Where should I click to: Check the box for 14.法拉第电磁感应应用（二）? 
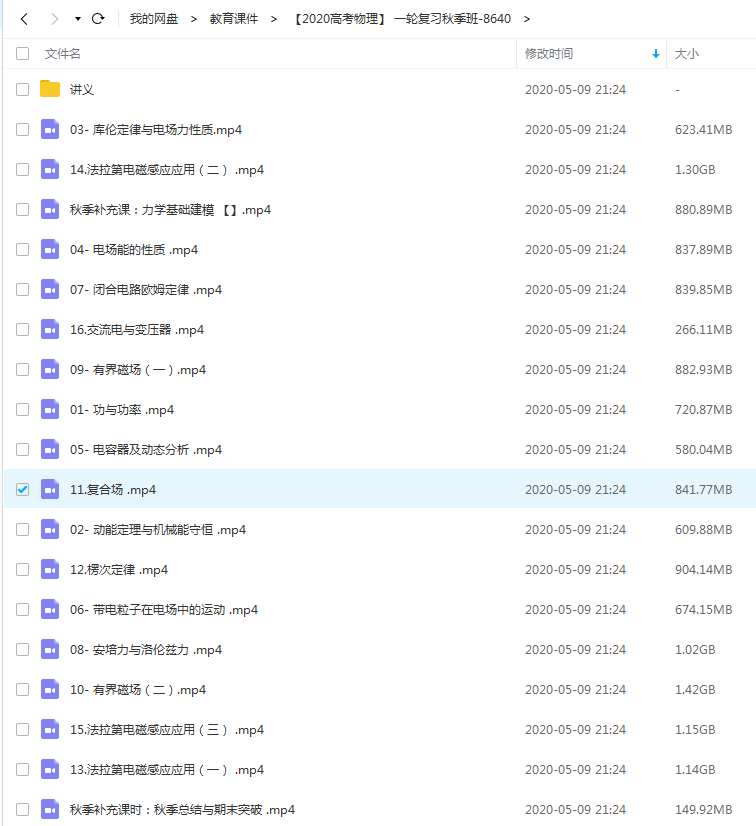pyautogui.click(x=22, y=170)
